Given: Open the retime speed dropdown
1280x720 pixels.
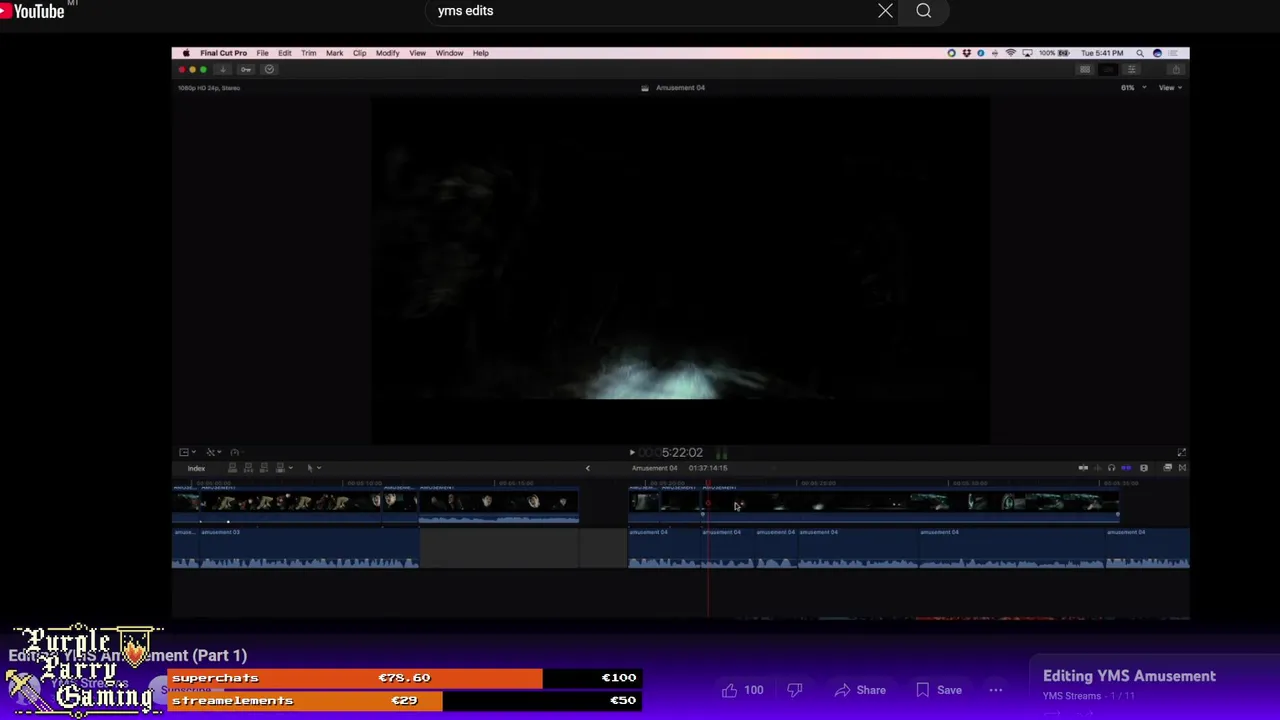Looking at the screenshot, I should pyautogui.click(x=236, y=453).
